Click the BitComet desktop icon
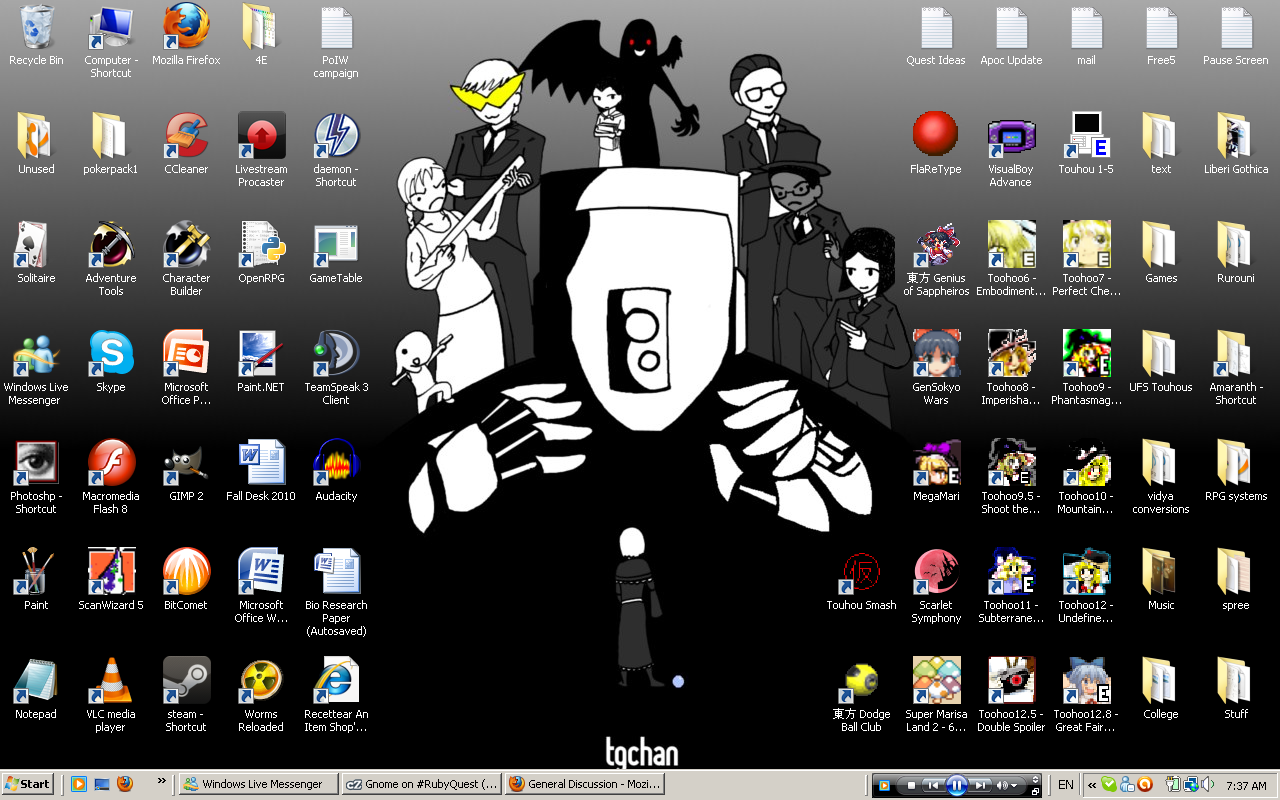The width and height of the screenshot is (1280, 800). (x=186, y=574)
